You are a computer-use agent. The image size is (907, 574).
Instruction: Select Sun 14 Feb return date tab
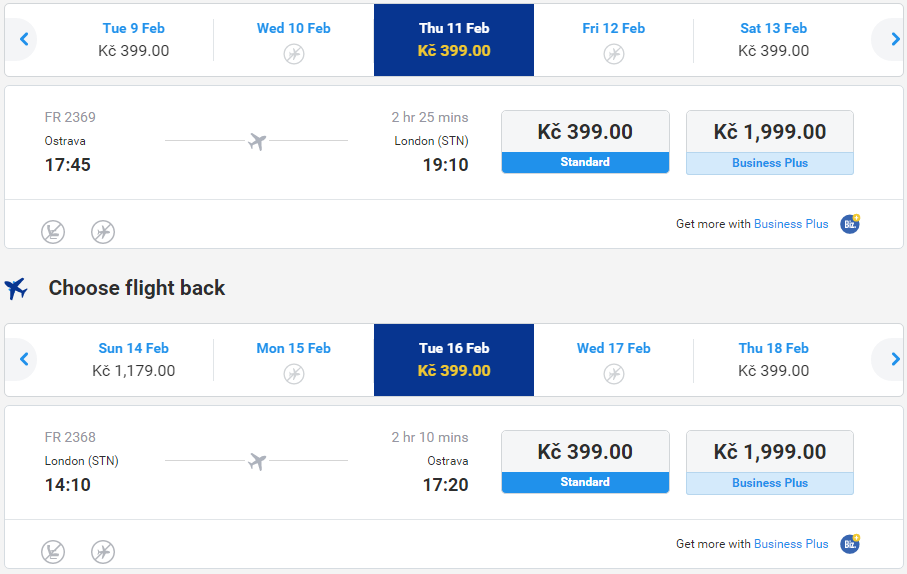point(134,359)
